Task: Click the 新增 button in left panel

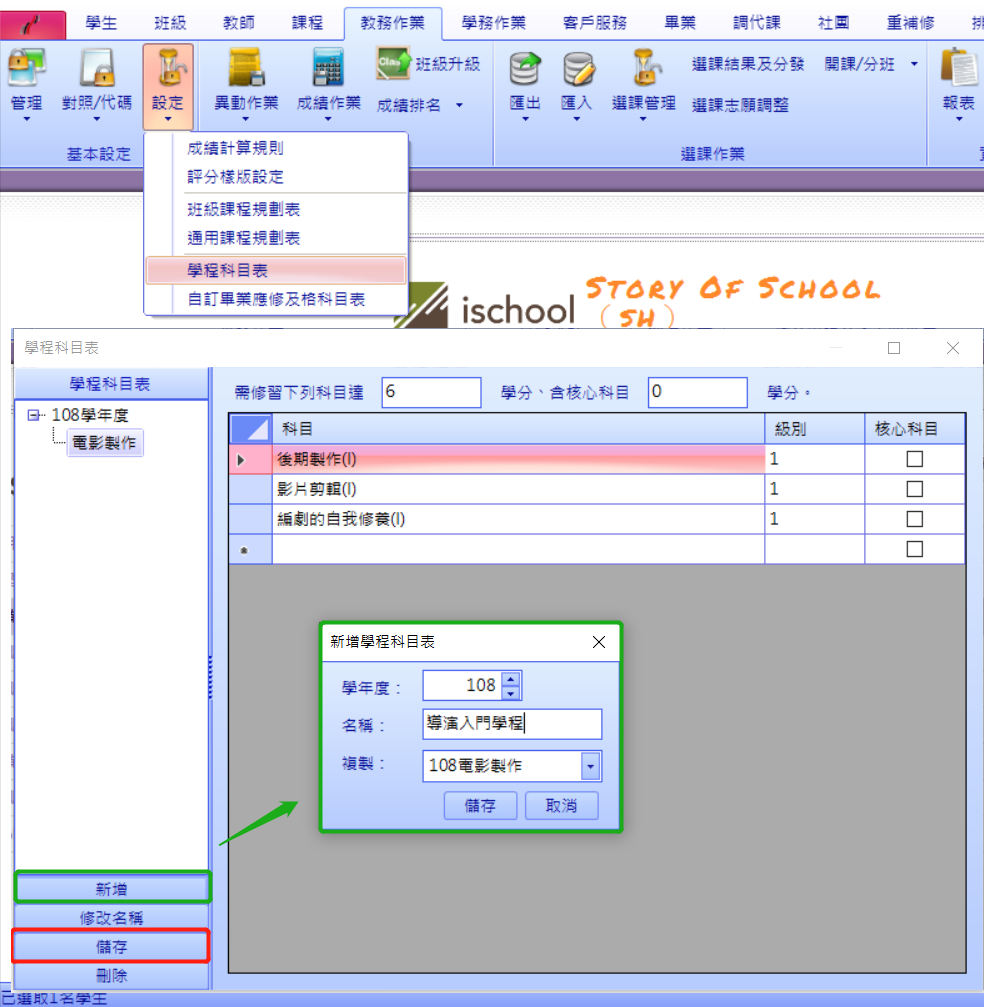Action: [x=112, y=889]
